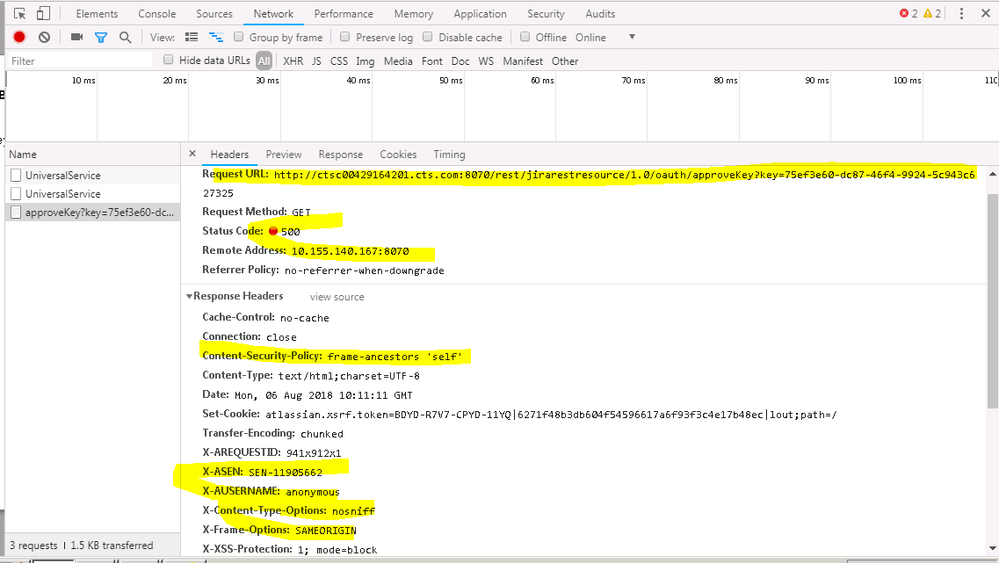This screenshot has height=563, width=999.
Task: Filter requests by WS
Action: click(x=486, y=61)
